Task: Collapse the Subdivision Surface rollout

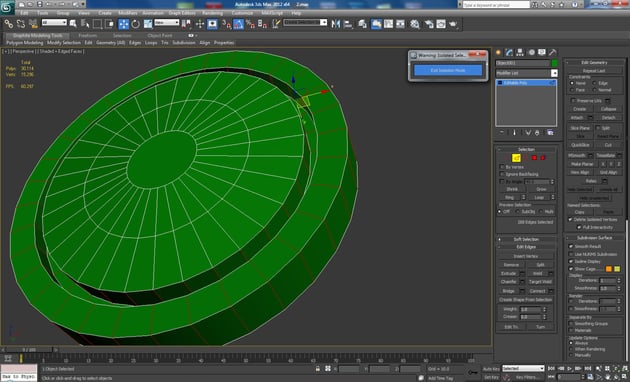Action: click(594, 237)
